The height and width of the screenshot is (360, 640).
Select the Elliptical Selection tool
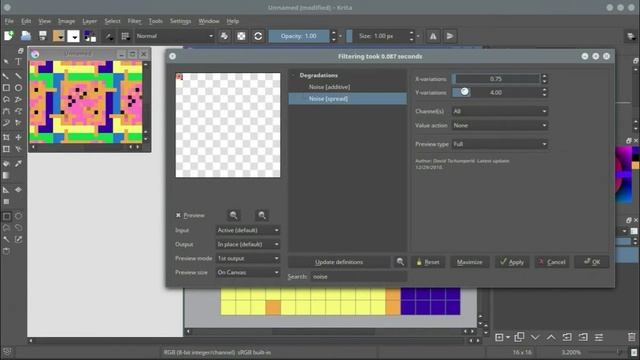pyautogui.click(x=18, y=216)
